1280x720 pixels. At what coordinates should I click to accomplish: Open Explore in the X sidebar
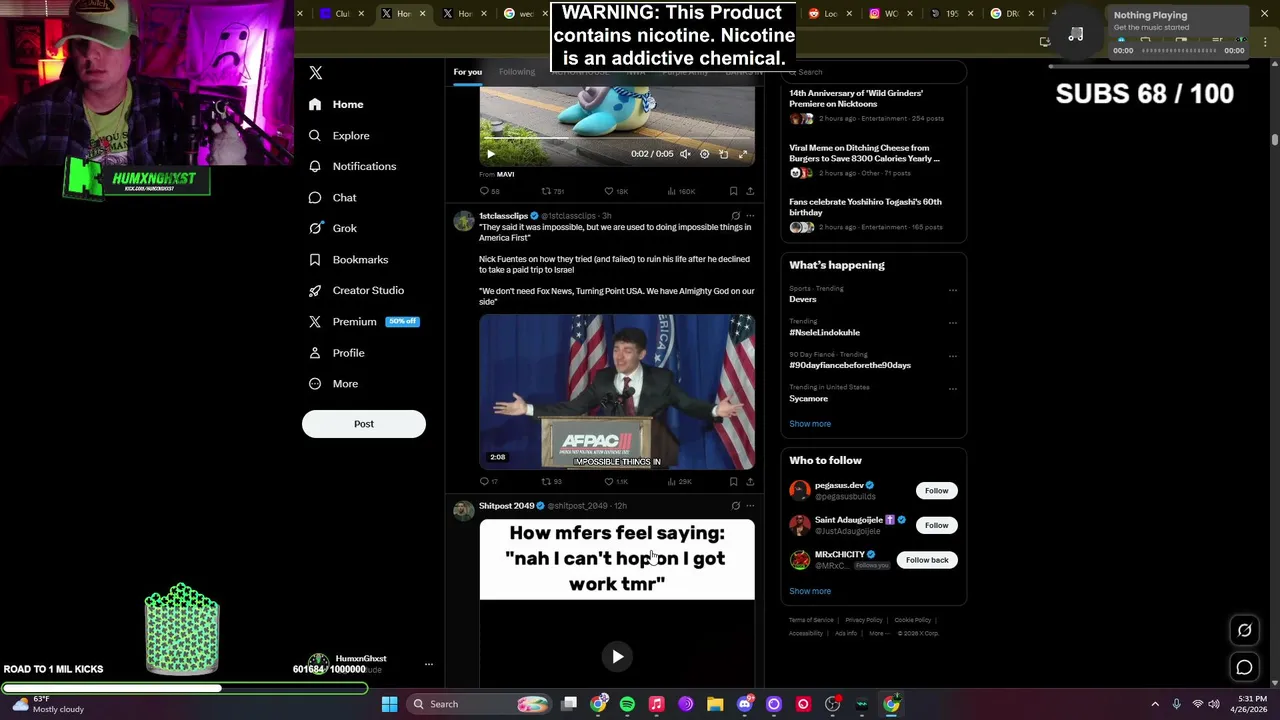(339, 135)
